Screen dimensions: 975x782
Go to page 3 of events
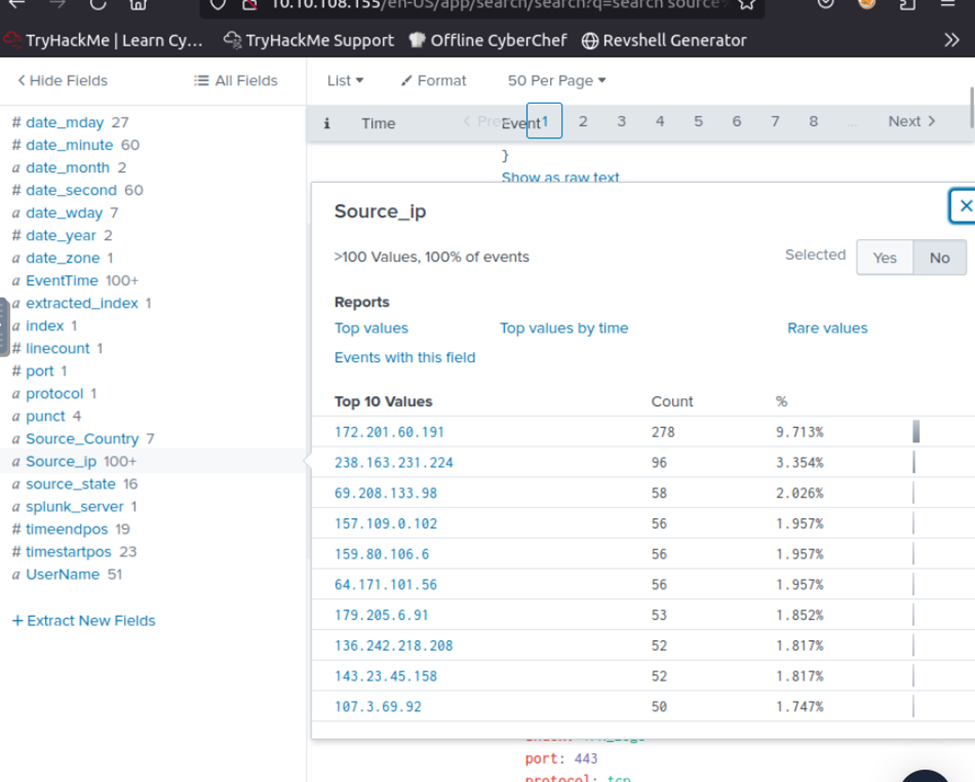coord(621,120)
